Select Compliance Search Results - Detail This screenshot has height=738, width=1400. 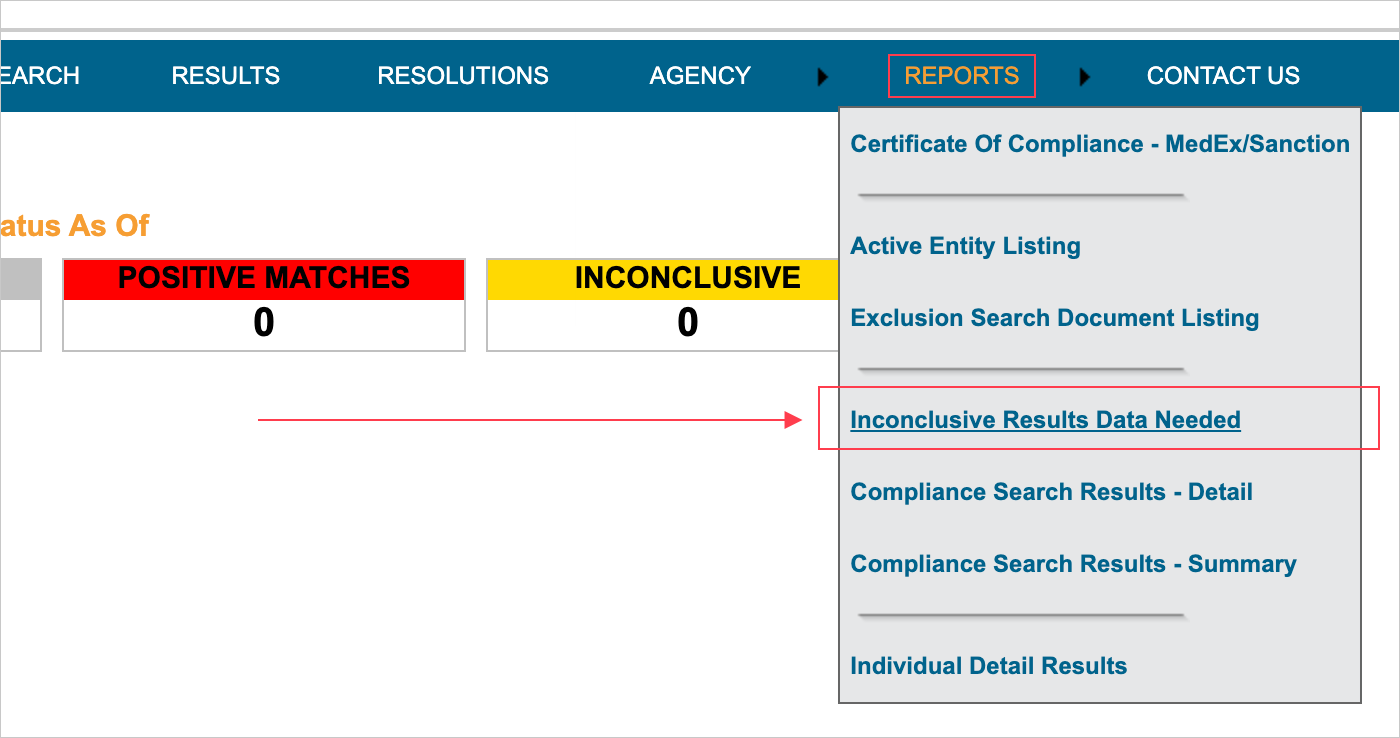[x=1051, y=491]
